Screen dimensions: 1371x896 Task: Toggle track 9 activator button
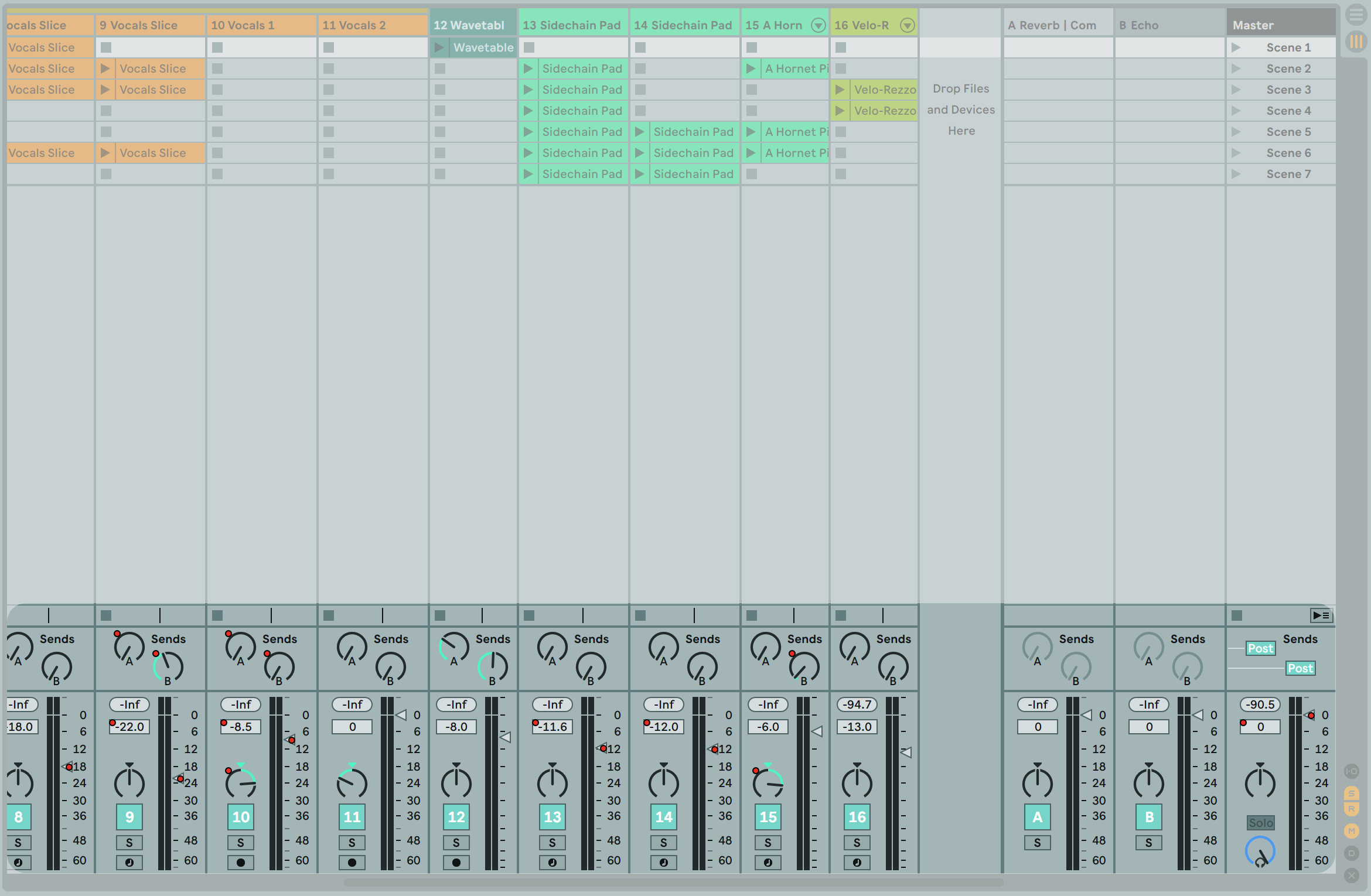(129, 817)
